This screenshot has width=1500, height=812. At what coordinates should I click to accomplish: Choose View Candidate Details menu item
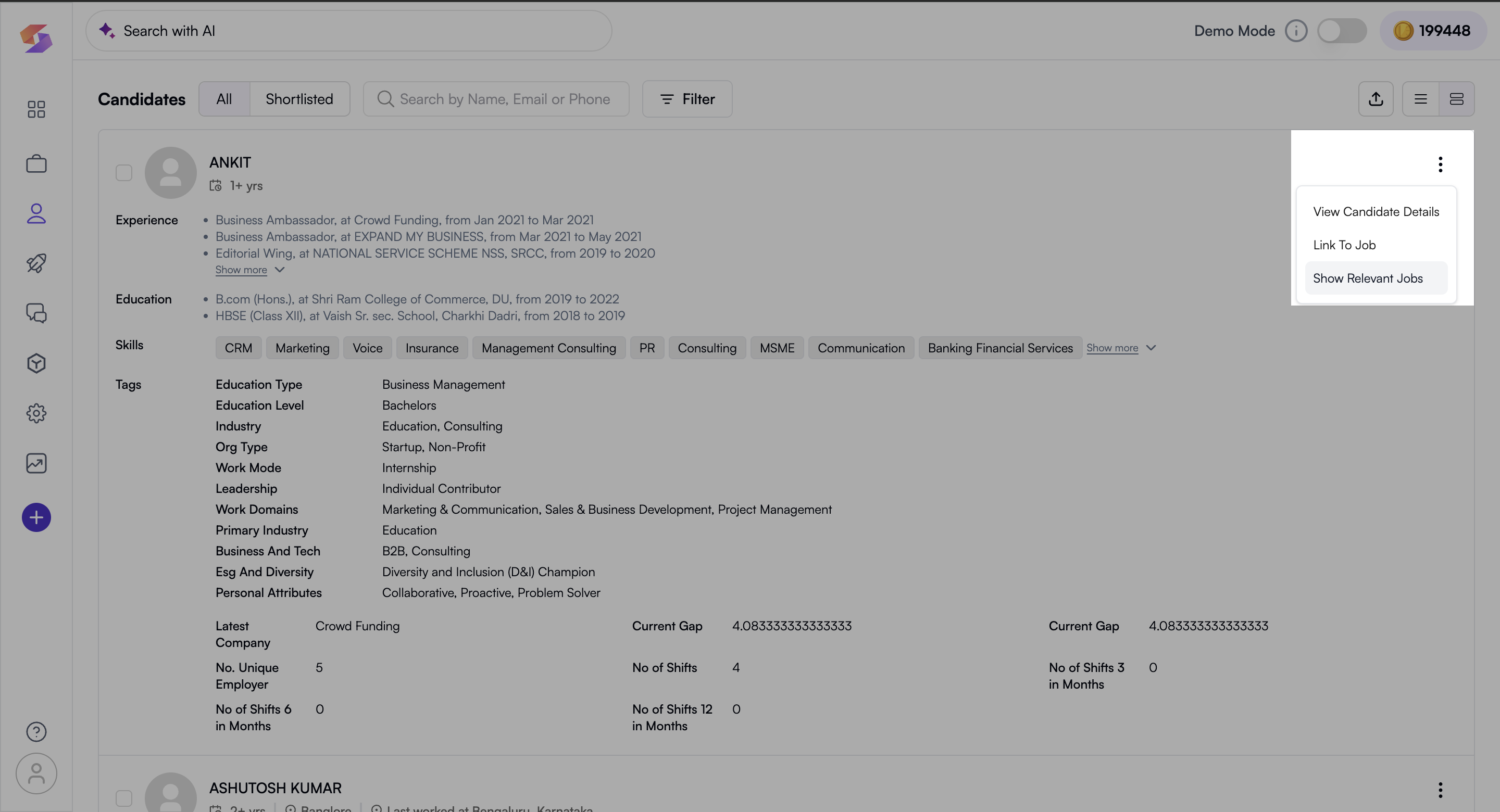[1376, 212]
